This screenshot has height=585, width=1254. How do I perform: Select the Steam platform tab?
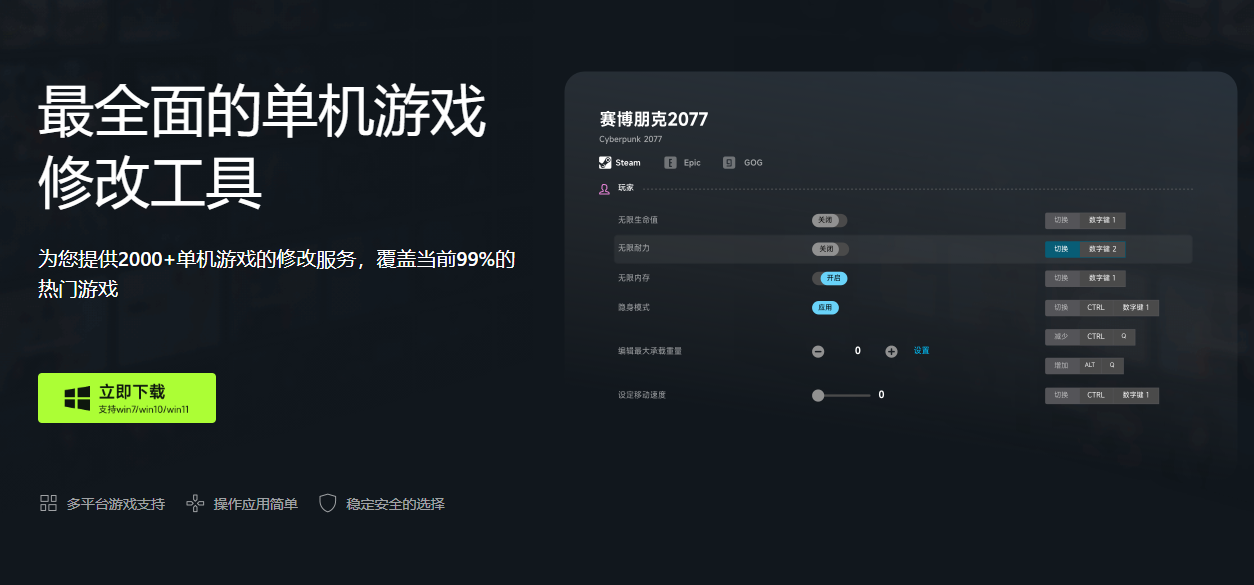[x=620, y=163]
